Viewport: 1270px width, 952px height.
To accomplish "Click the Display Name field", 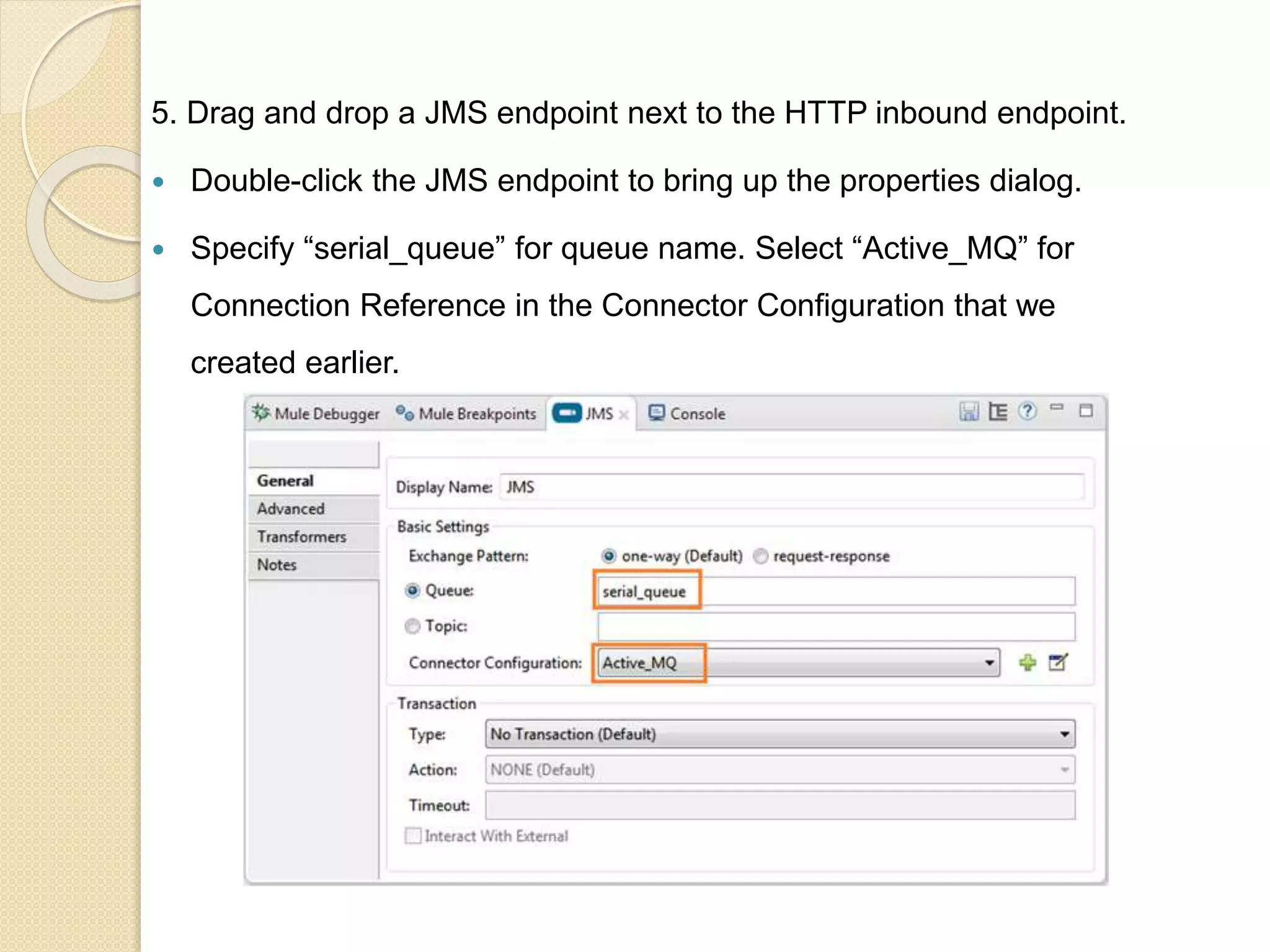I will pyautogui.click(x=792, y=487).
